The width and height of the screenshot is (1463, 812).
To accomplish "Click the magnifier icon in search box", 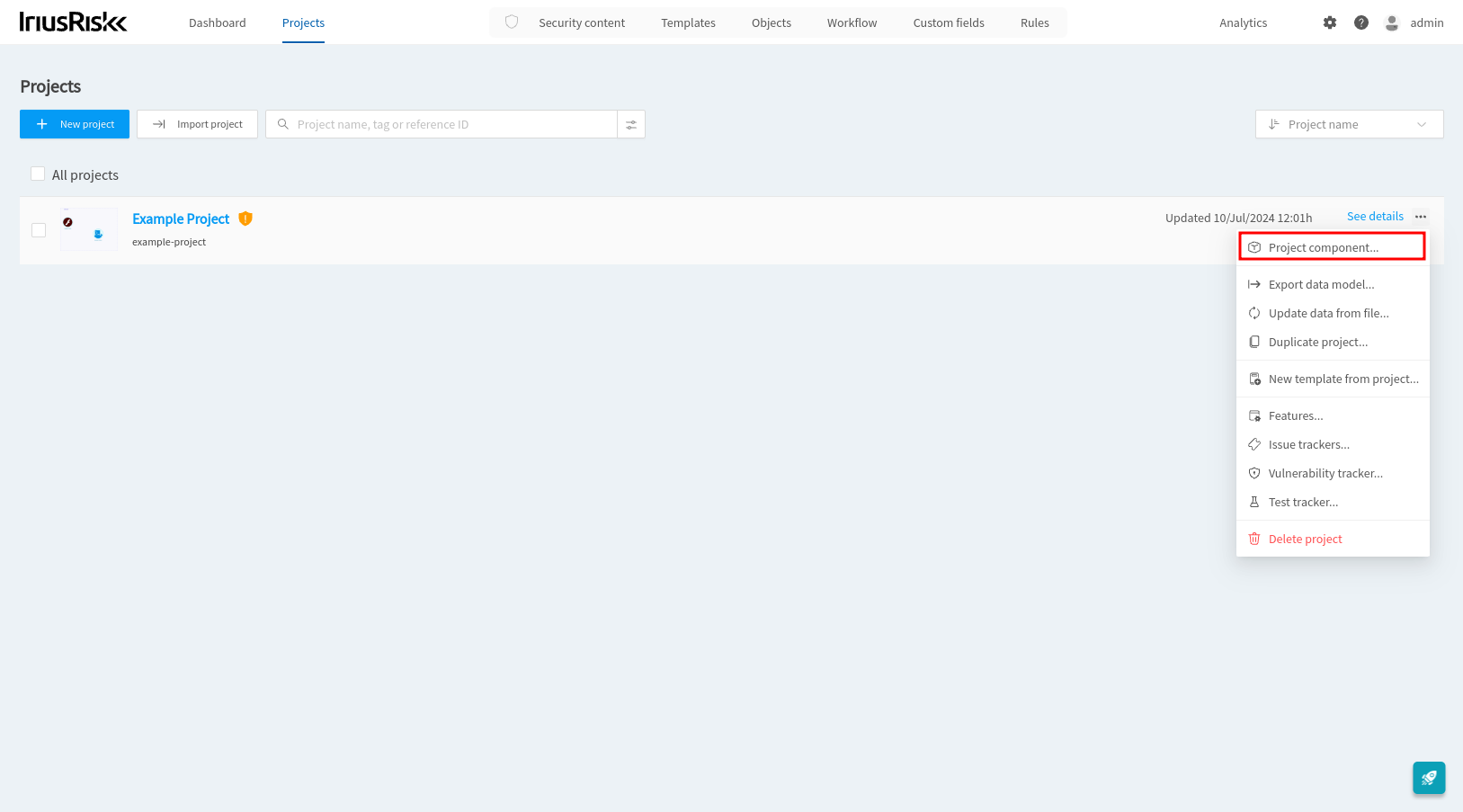I will 282,124.
